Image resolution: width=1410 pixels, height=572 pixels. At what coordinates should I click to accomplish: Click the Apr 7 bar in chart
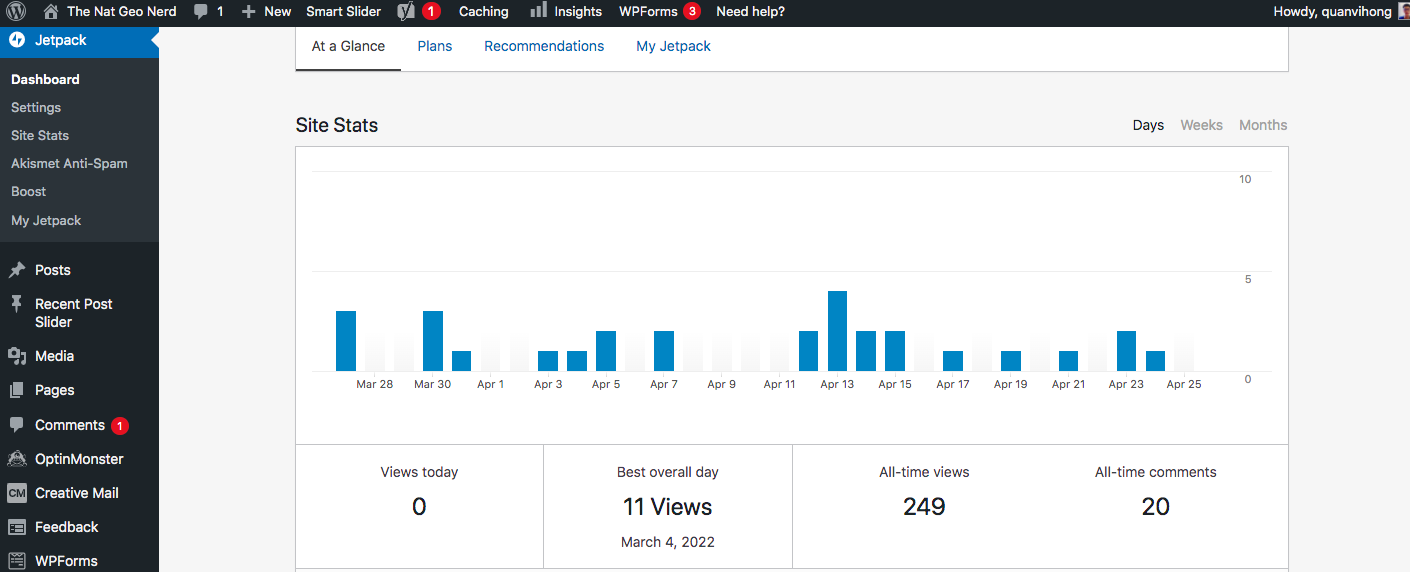pos(664,351)
